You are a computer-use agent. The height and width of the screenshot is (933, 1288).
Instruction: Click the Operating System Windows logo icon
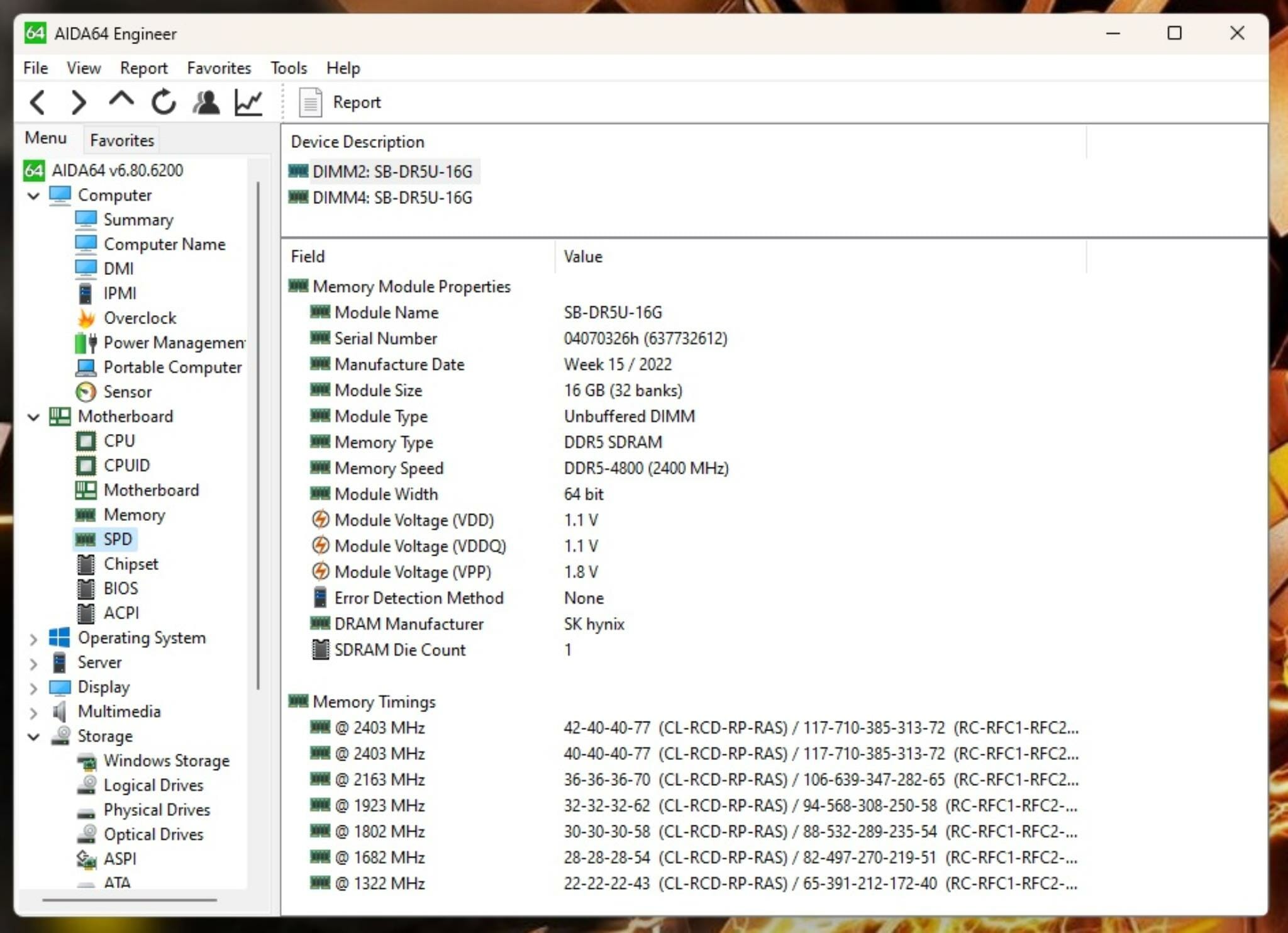coord(60,638)
